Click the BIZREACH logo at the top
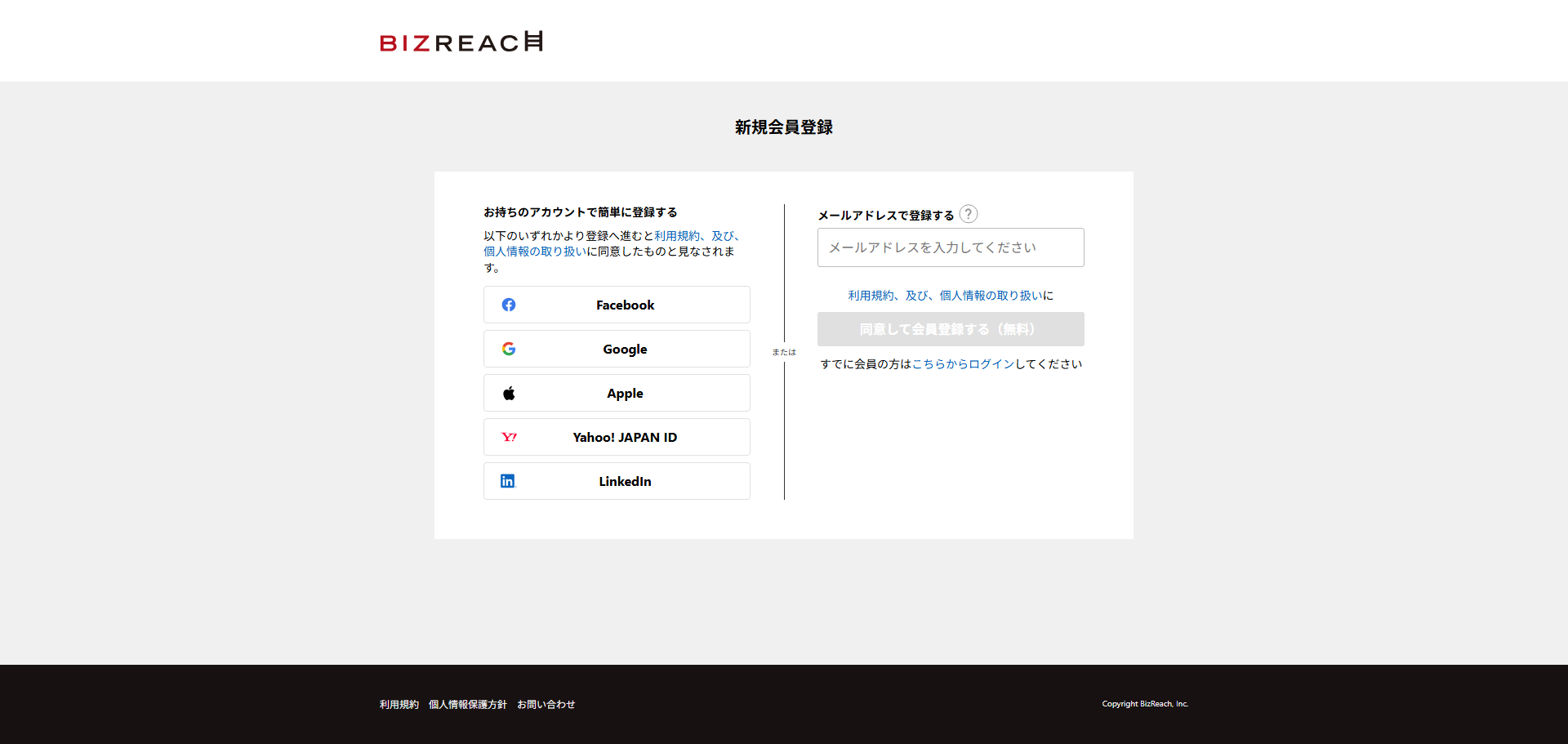This screenshot has height=744, width=1568. point(461,41)
